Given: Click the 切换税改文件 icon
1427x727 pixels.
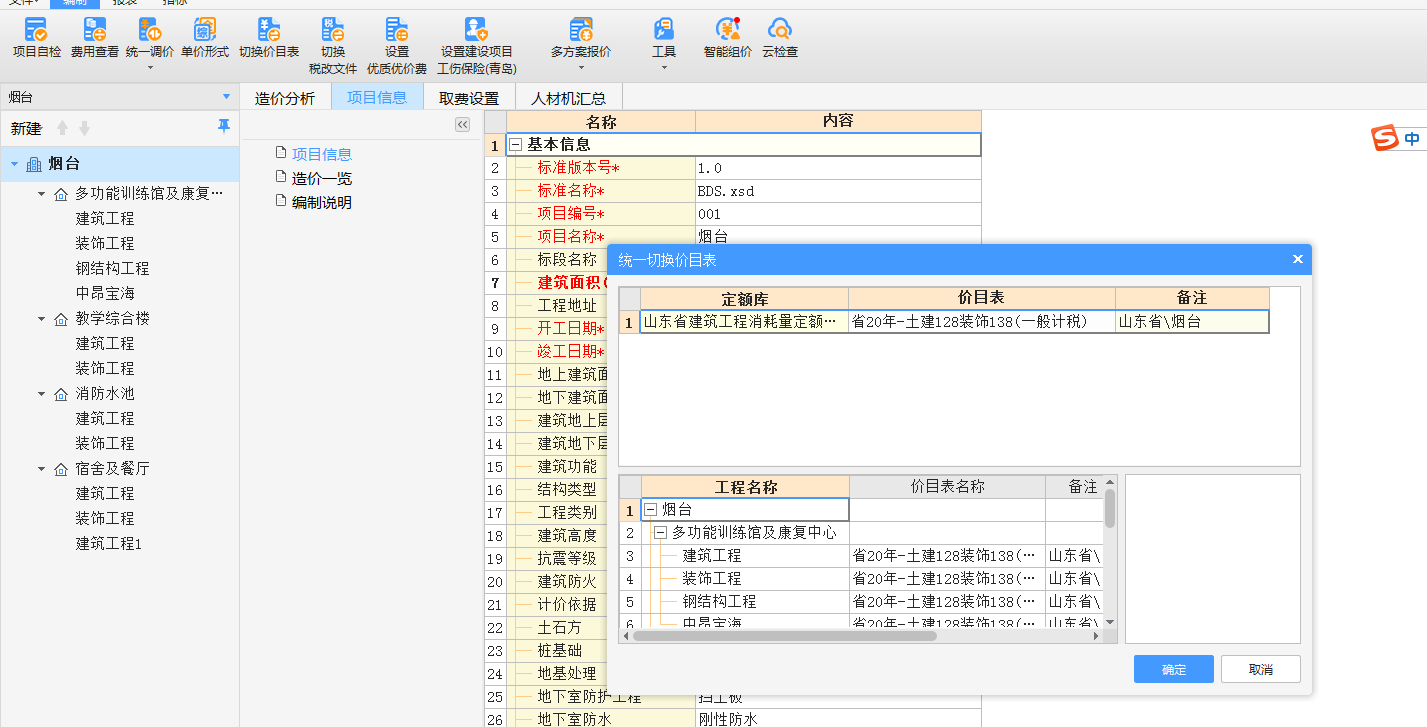Looking at the screenshot, I should pyautogui.click(x=332, y=47).
